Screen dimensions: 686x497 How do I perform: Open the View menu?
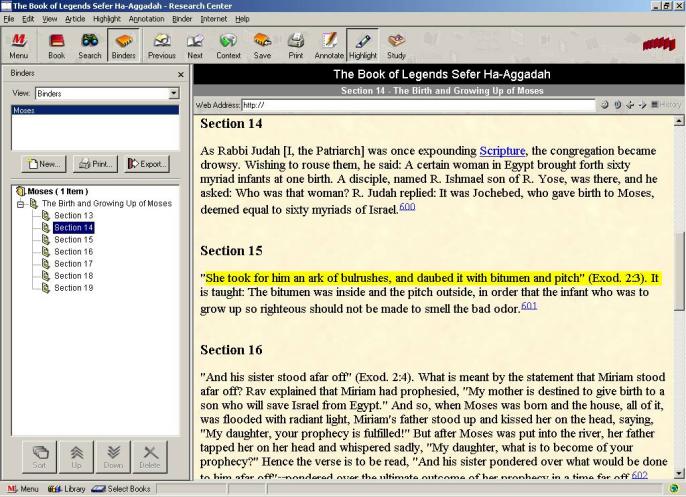pyautogui.click(x=49, y=19)
